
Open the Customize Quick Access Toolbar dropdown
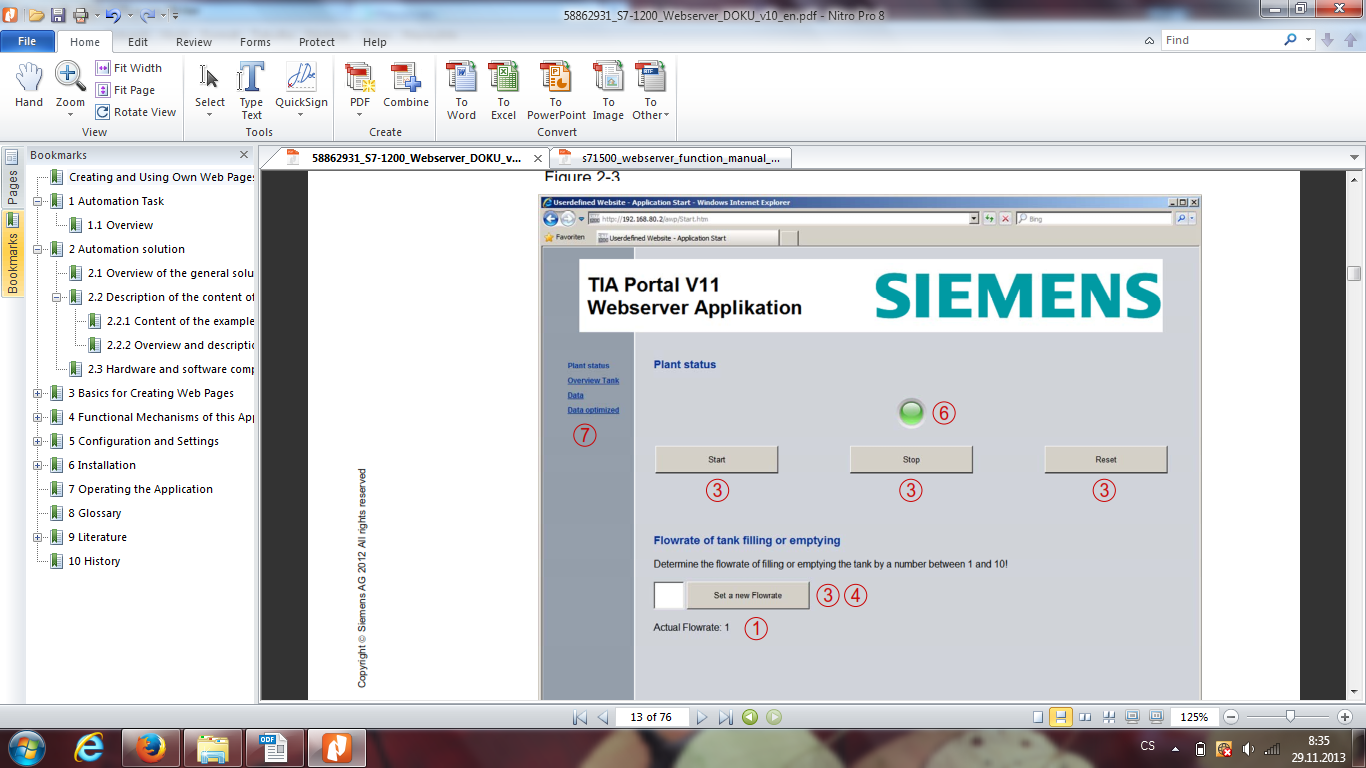[x=176, y=15]
